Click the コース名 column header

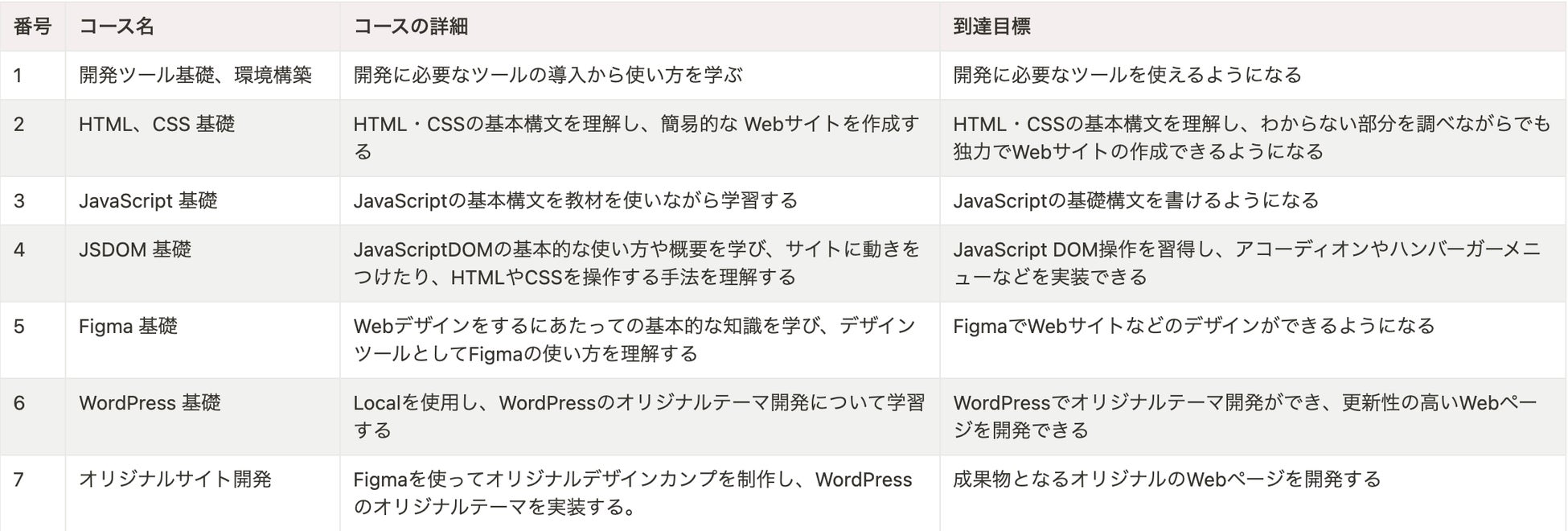pyautogui.click(x=117, y=27)
